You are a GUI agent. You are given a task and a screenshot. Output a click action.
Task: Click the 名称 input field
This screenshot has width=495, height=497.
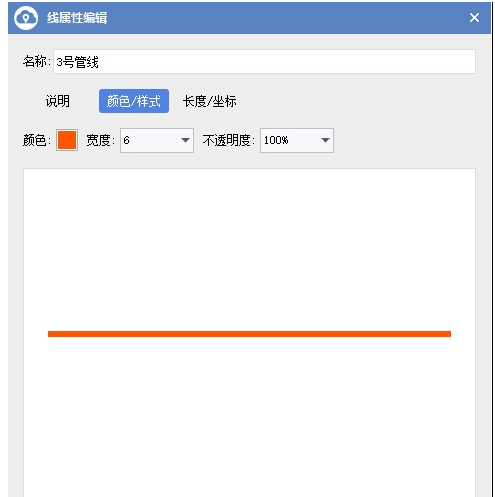[x=264, y=62]
